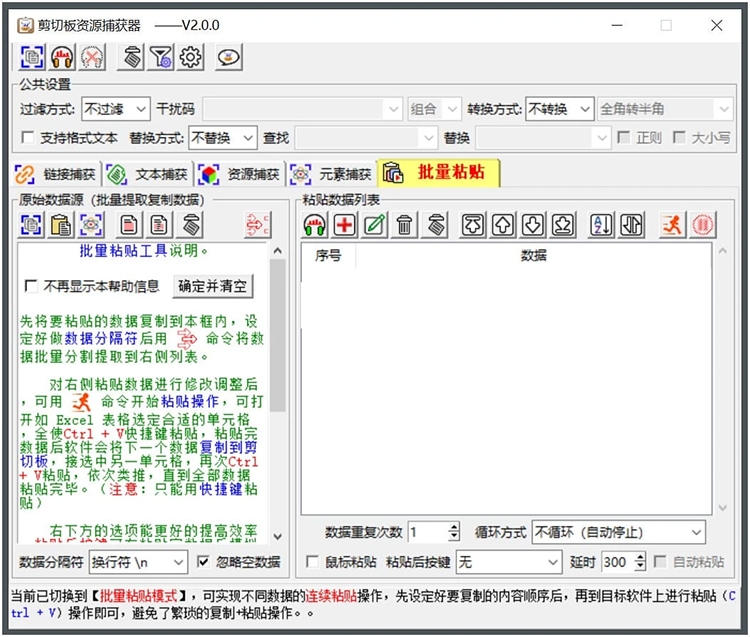Click the 数据 column header
750x637 pixels.
[x=533, y=256]
